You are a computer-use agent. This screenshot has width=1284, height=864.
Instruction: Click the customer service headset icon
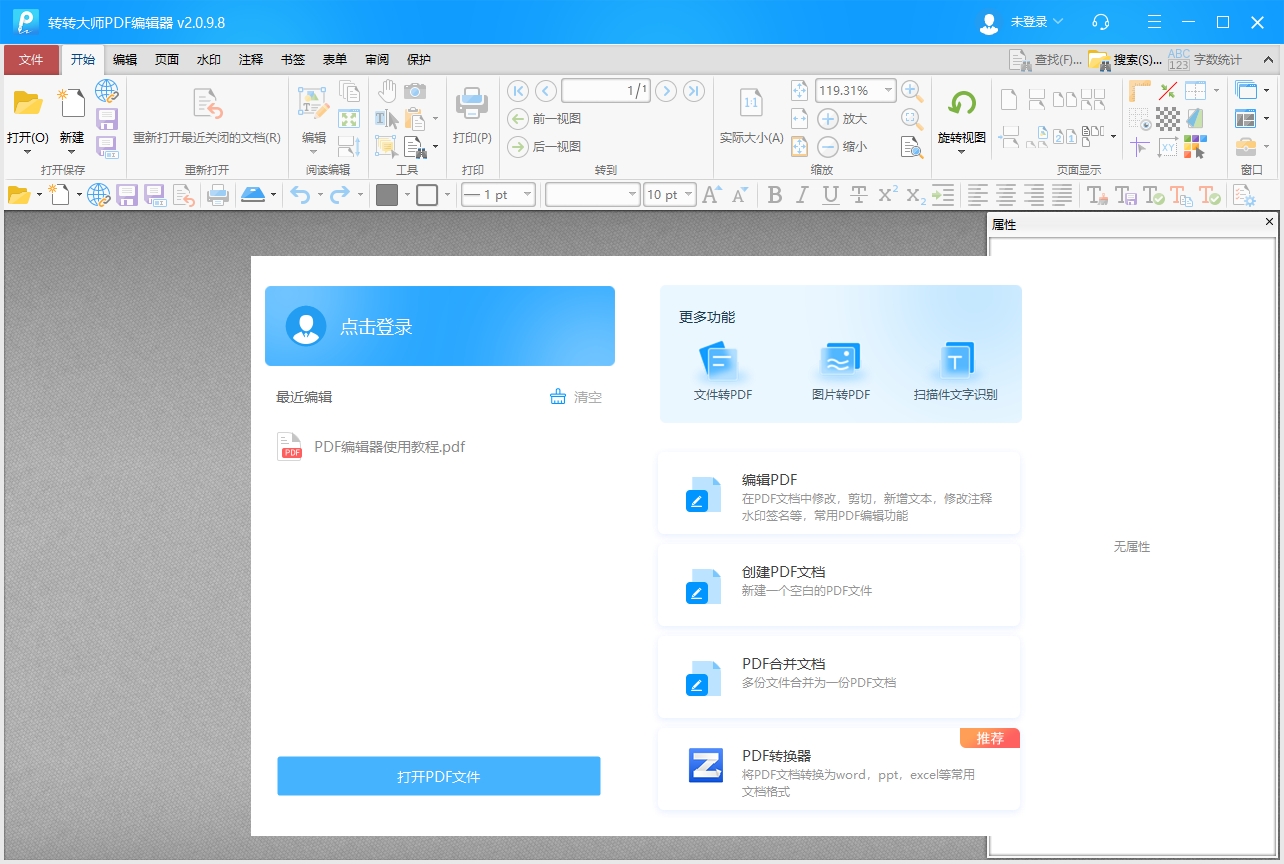tap(1101, 22)
